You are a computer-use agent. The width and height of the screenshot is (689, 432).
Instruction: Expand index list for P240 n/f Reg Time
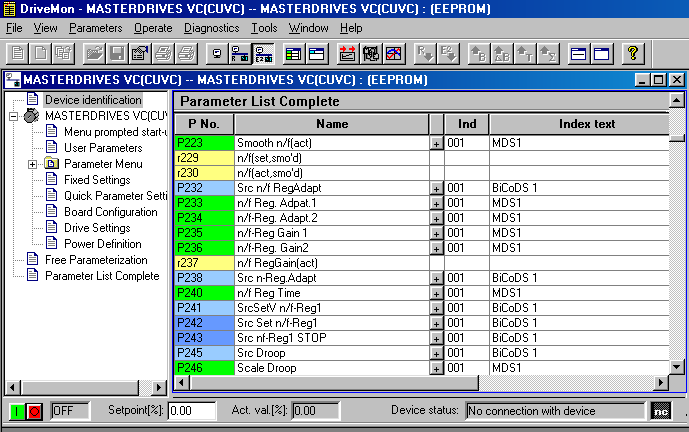click(436, 294)
